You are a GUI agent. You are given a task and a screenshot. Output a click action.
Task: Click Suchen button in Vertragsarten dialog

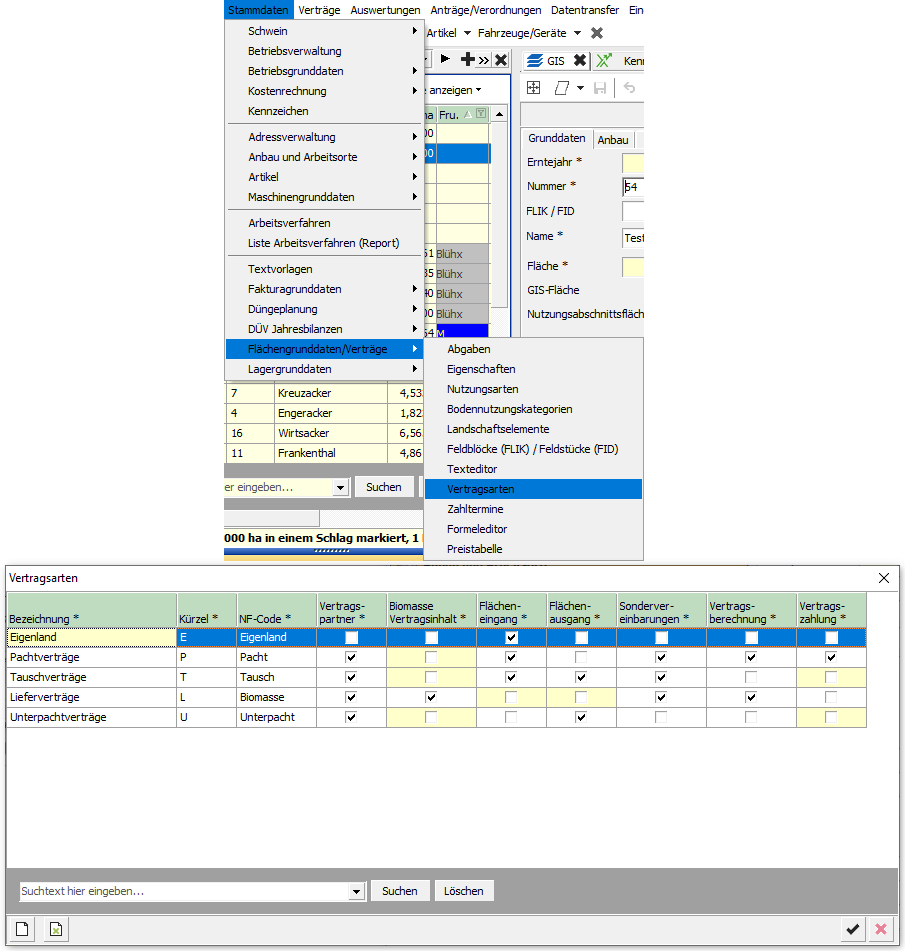400,891
